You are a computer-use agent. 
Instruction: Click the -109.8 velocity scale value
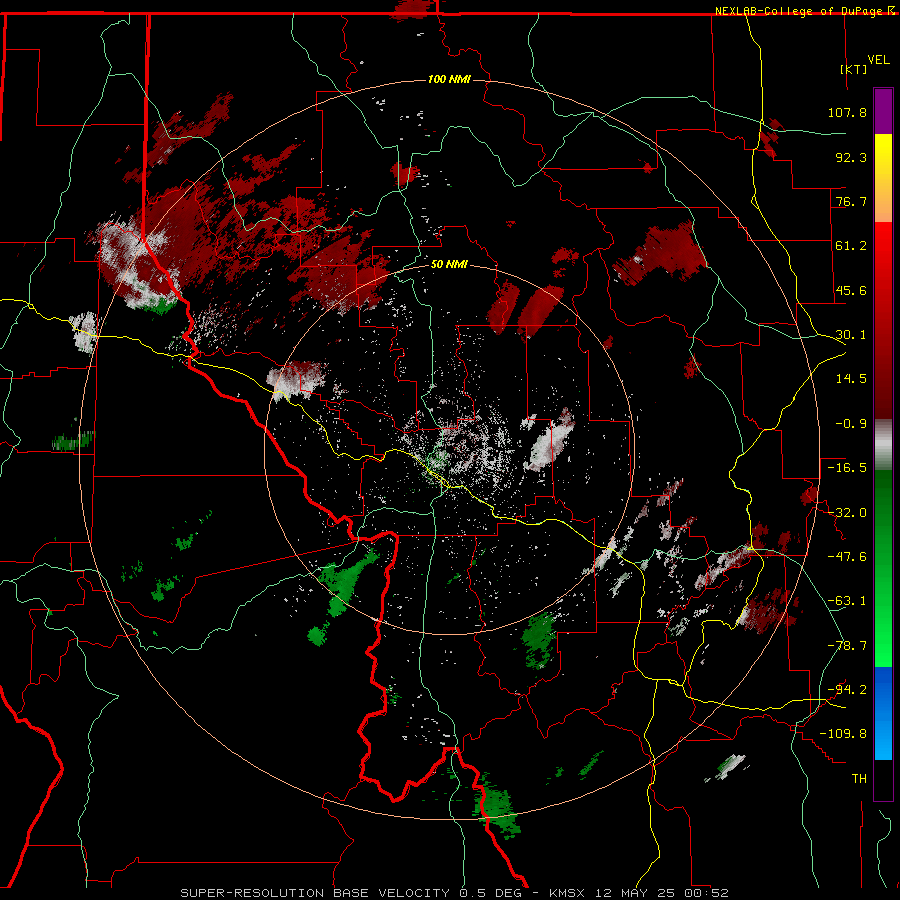pos(843,734)
